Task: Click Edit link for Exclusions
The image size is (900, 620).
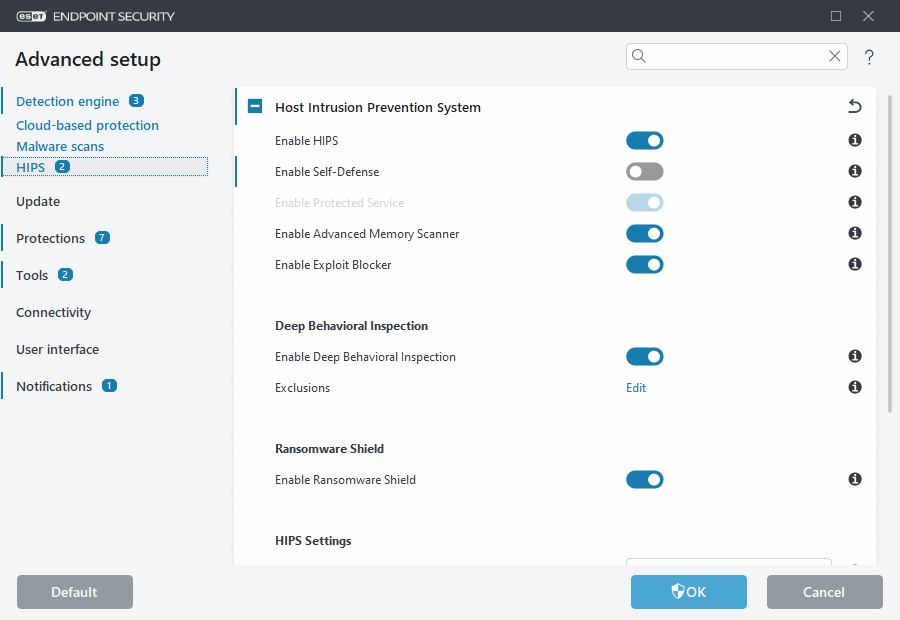Action: [636, 388]
